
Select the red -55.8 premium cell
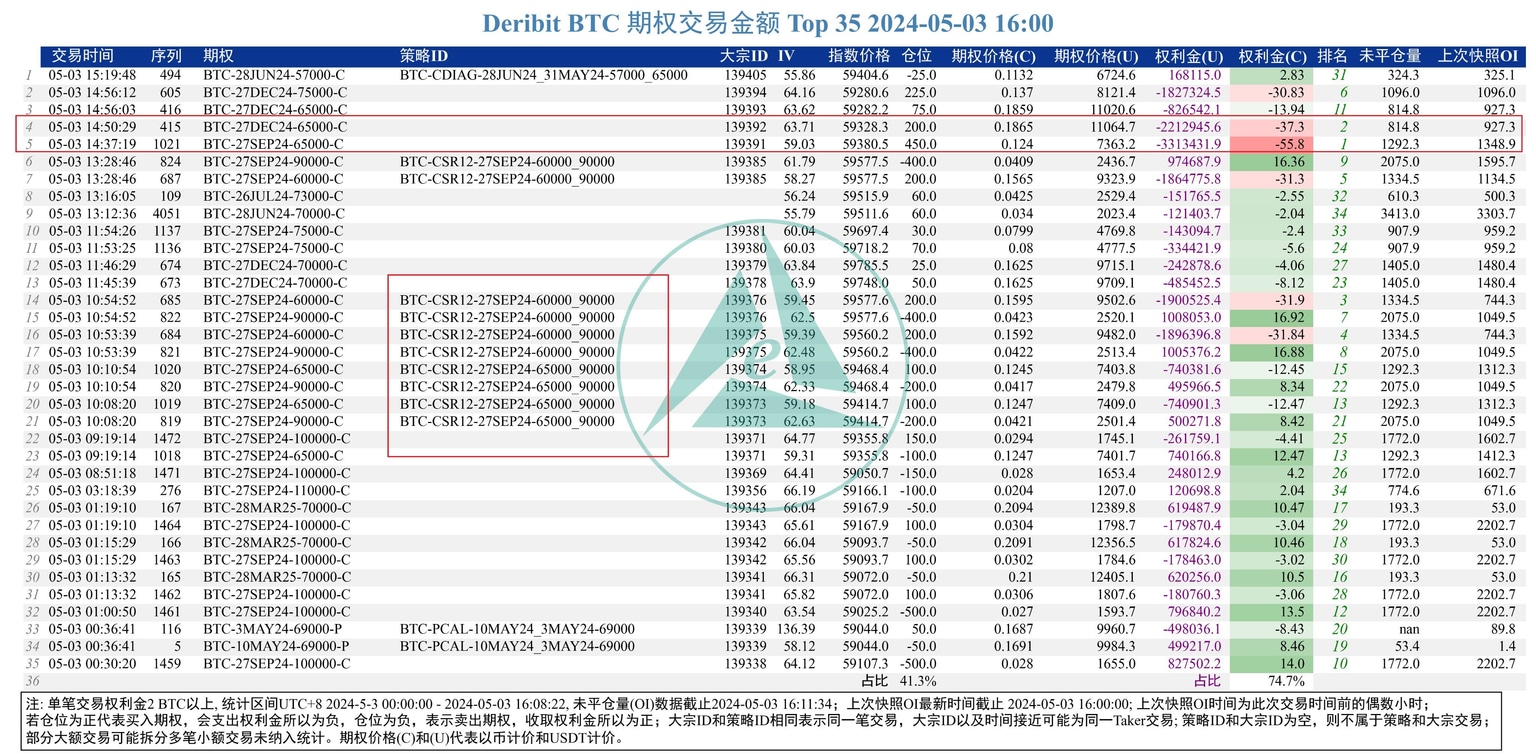click(1269, 144)
